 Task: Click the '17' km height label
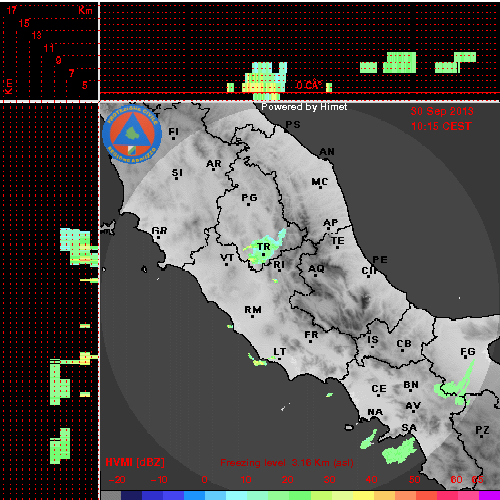click(x=12, y=10)
